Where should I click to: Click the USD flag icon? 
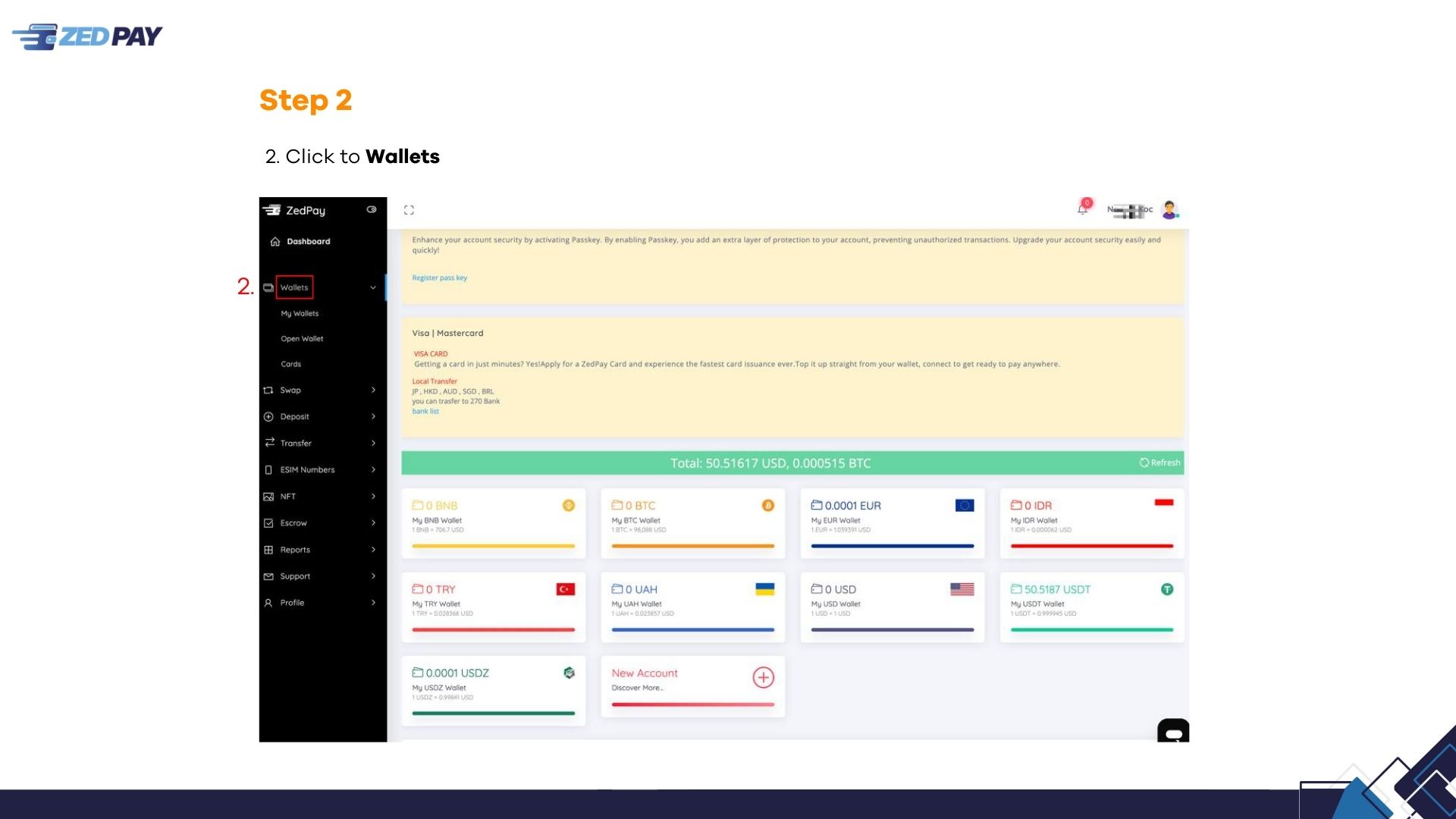tap(962, 589)
